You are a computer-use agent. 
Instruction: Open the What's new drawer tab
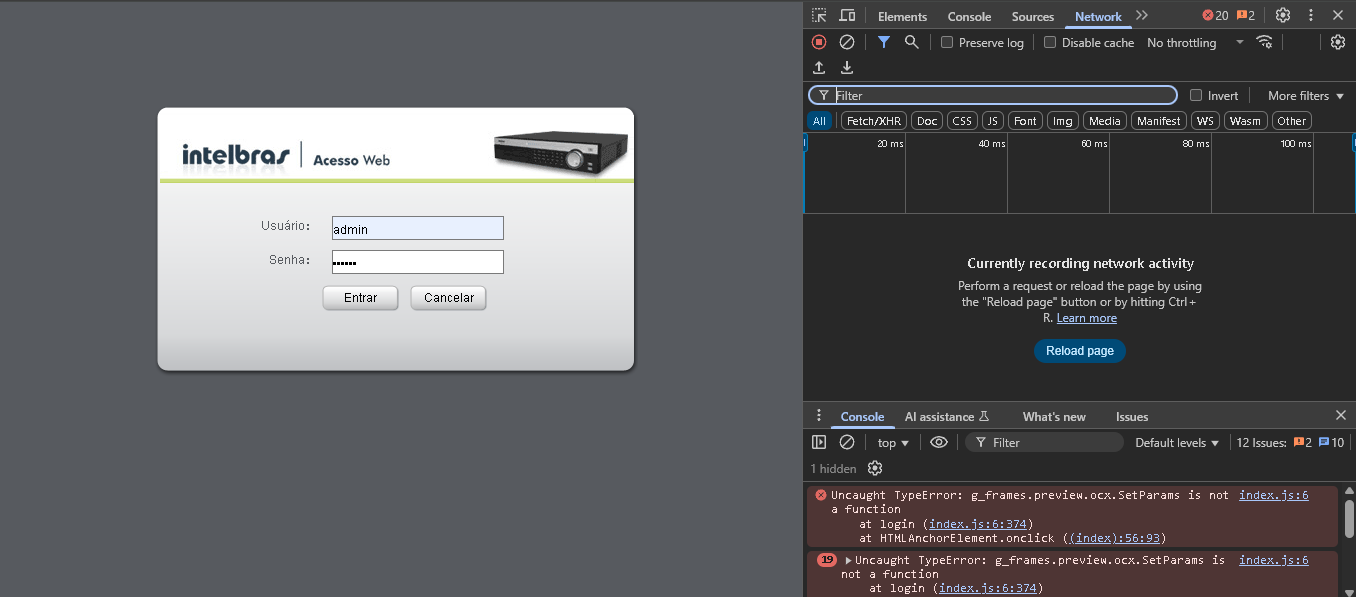pos(1054,416)
